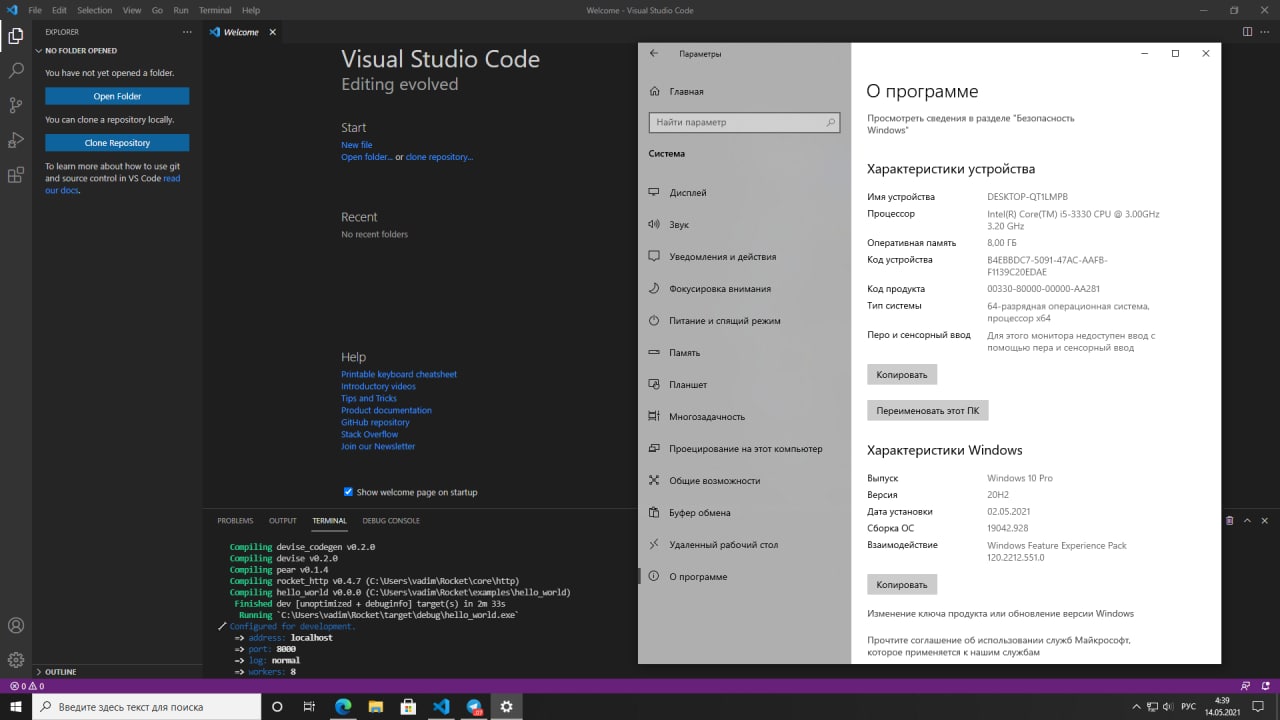
Task: Open the Selection menu
Action: coord(95,10)
